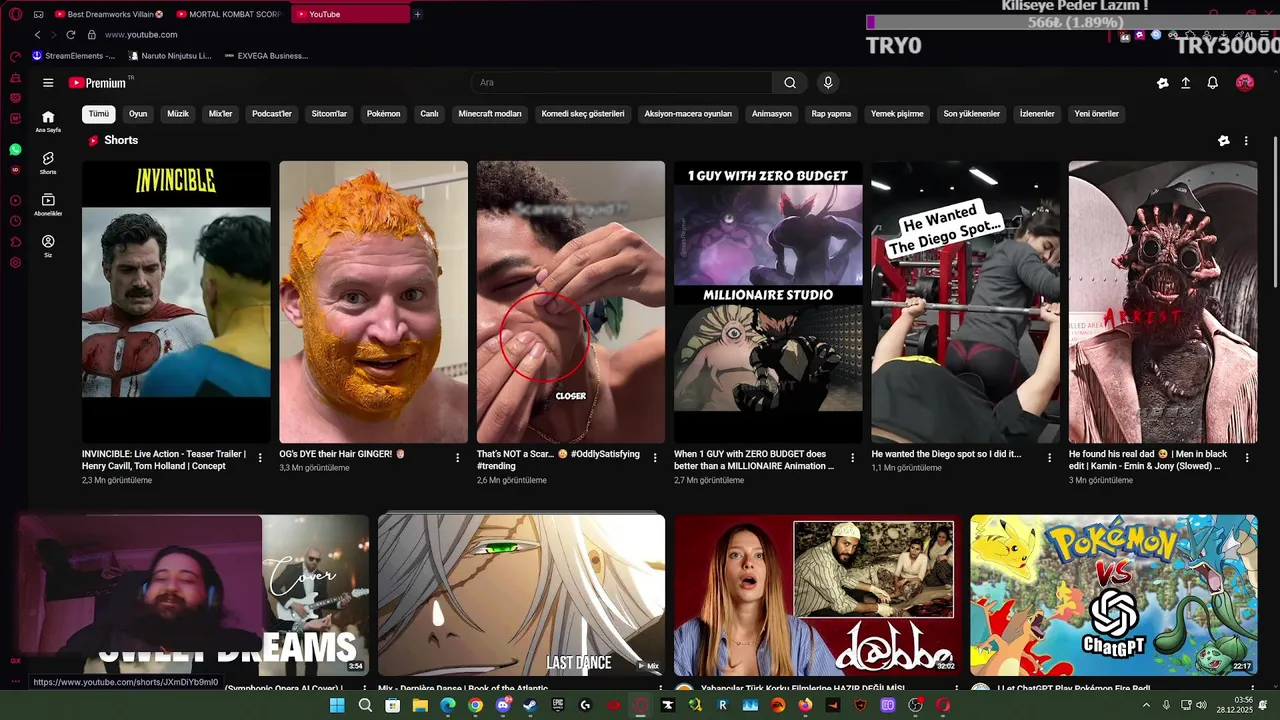The height and width of the screenshot is (720, 1280).
Task: Open the dabbe horror film video thumbnail
Action: (x=818, y=596)
